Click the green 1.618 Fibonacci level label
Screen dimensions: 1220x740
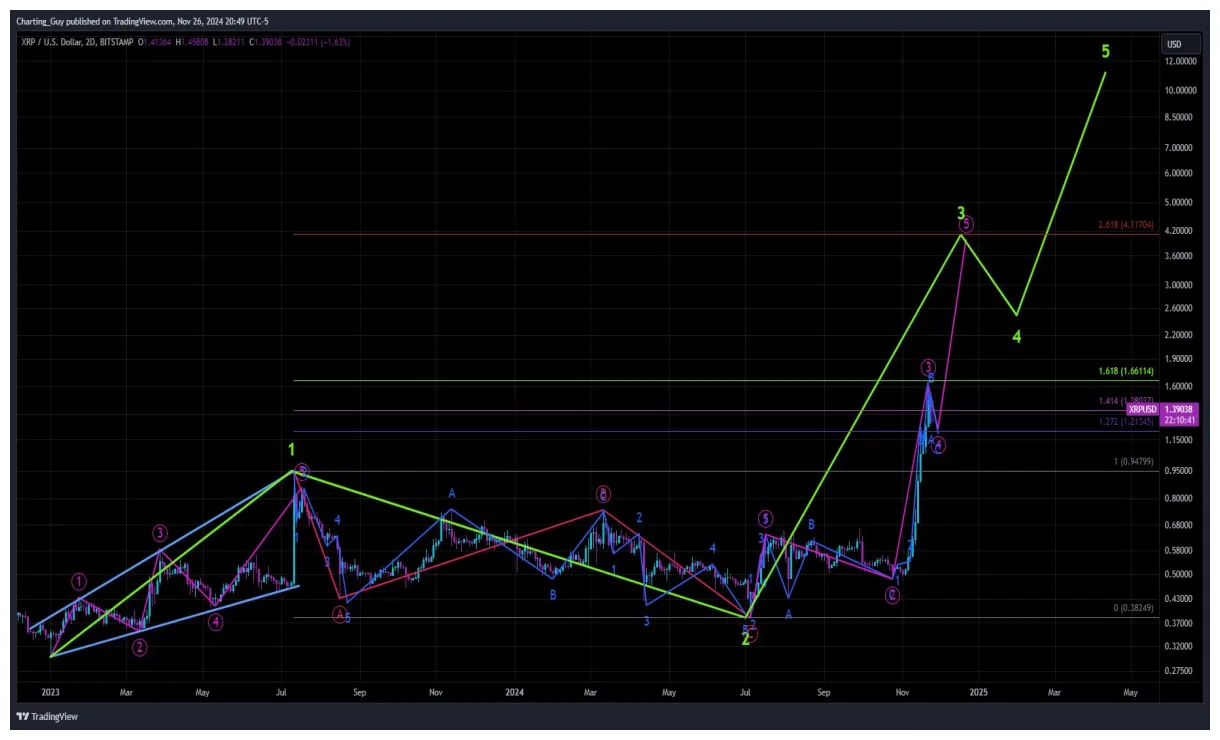pyautogui.click(x=1124, y=369)
